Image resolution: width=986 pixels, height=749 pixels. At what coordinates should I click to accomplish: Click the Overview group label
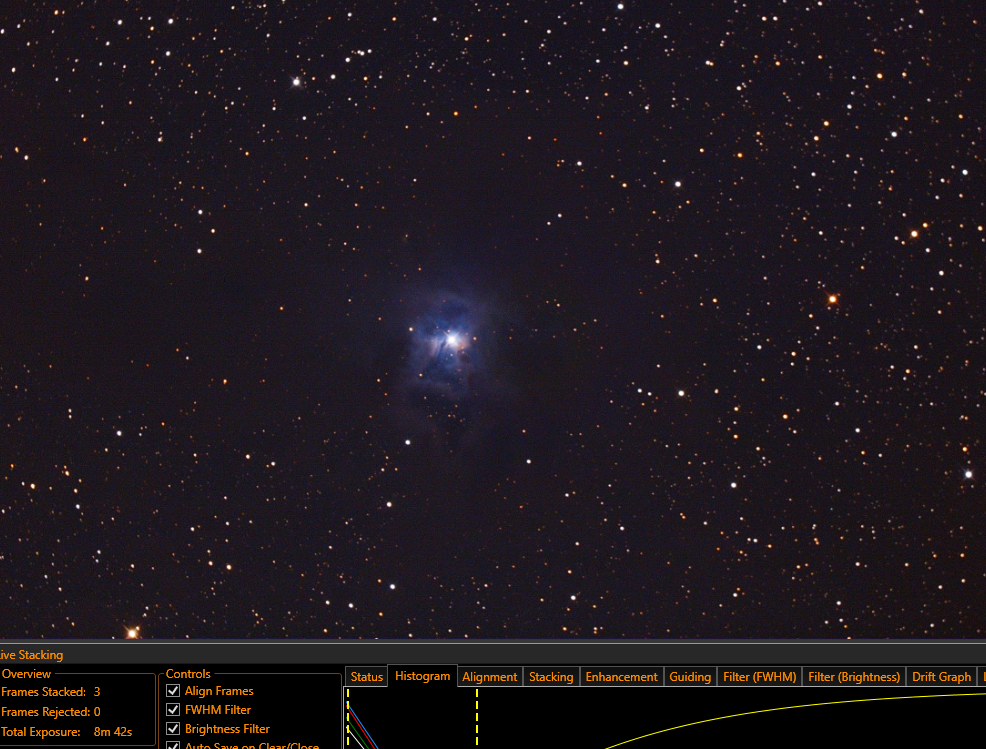26,674
